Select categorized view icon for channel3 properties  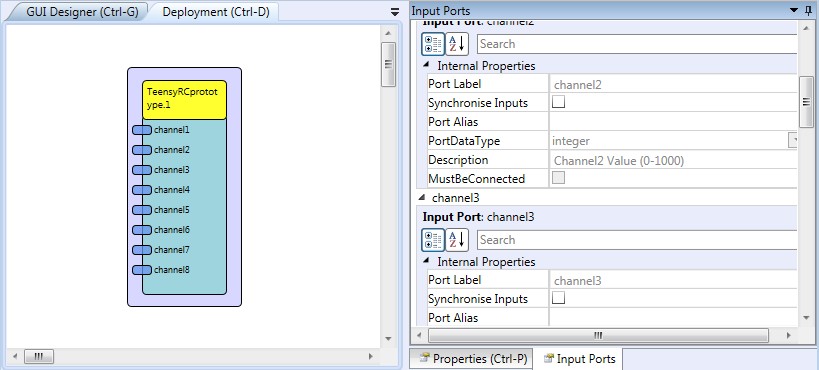point(433,240)
